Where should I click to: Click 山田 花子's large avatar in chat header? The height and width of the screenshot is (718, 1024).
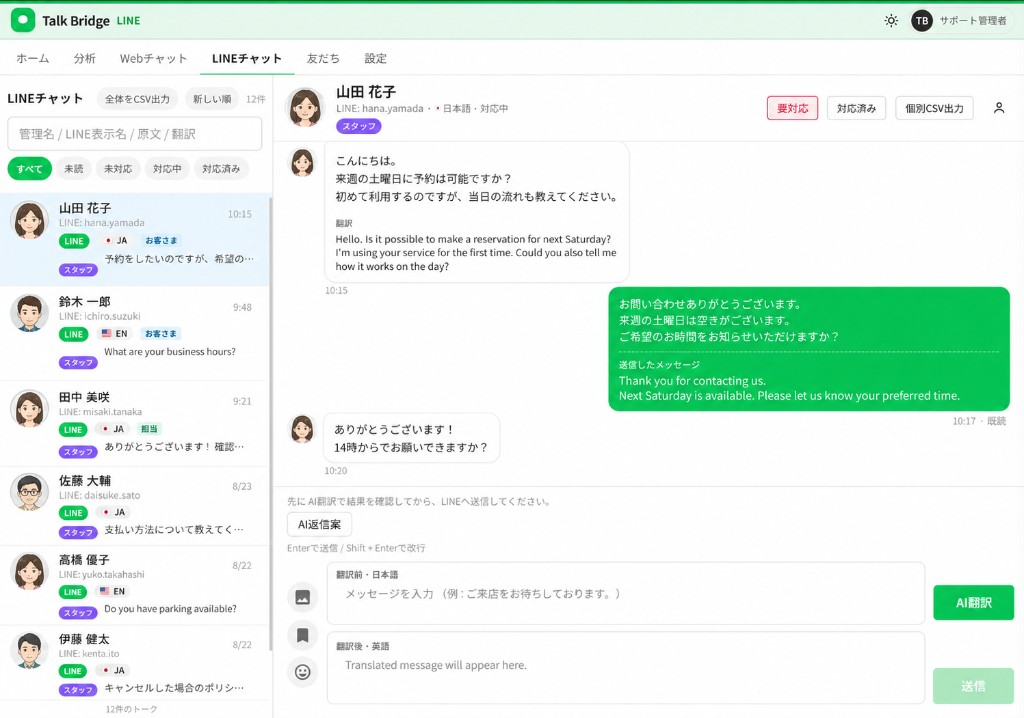point(305,106)
